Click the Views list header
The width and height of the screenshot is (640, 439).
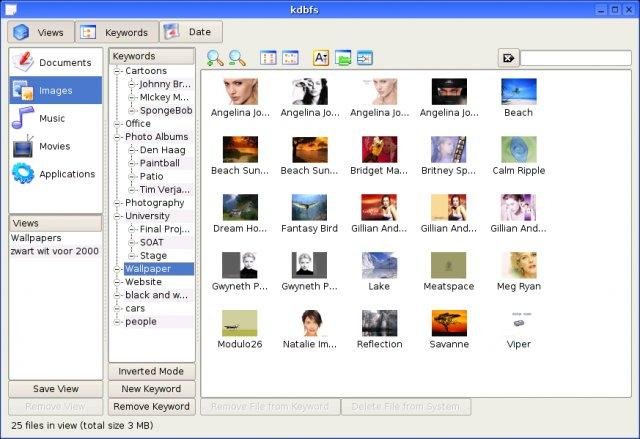56,223
